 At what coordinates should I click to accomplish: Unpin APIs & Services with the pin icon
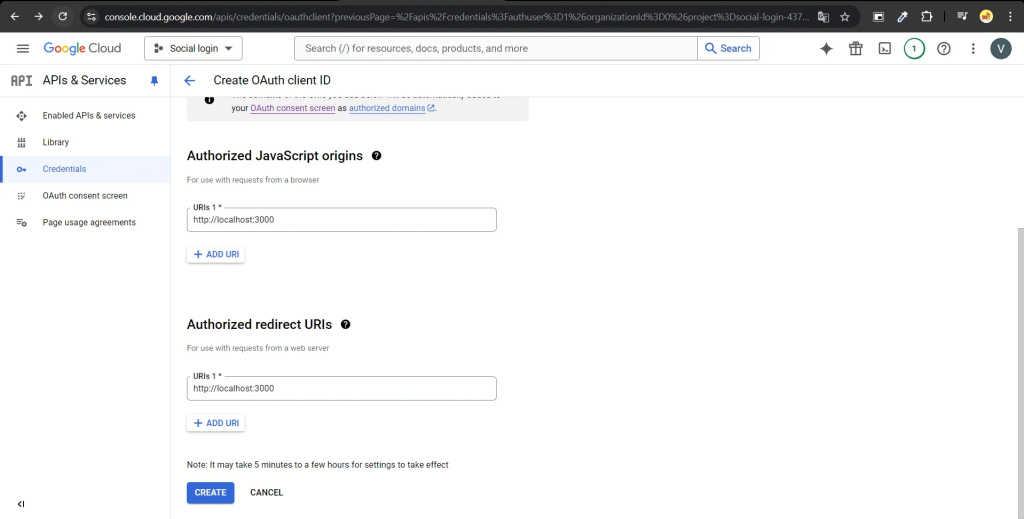tap(154, 80)
